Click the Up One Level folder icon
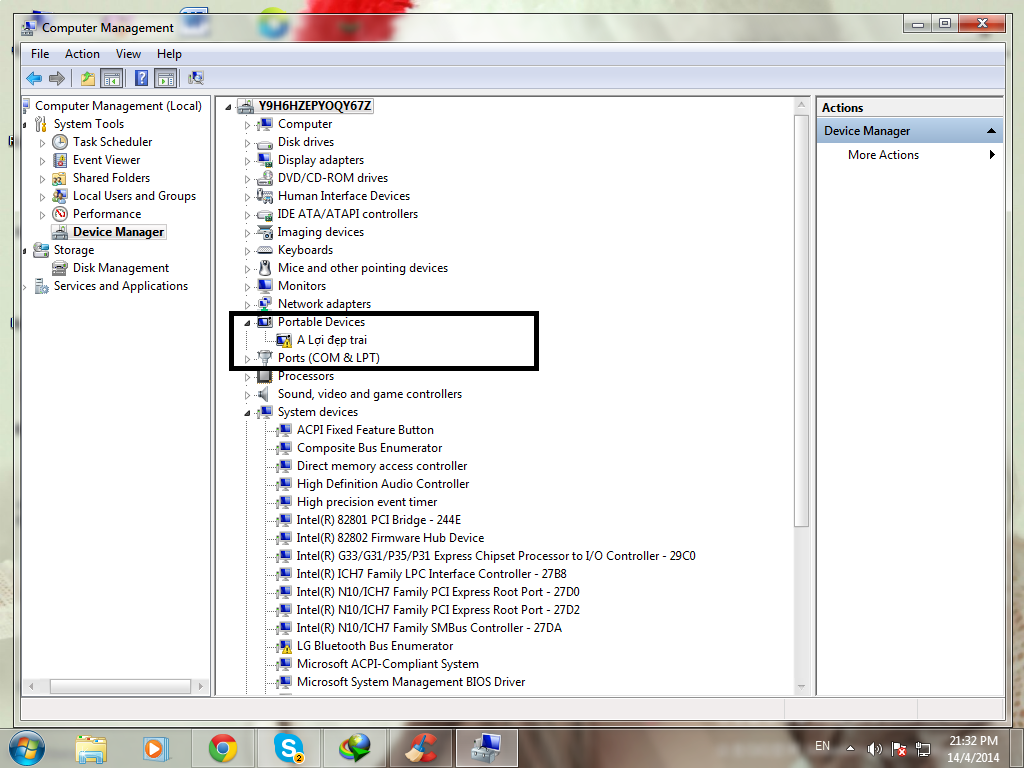1024x768 pixels. 88,78
